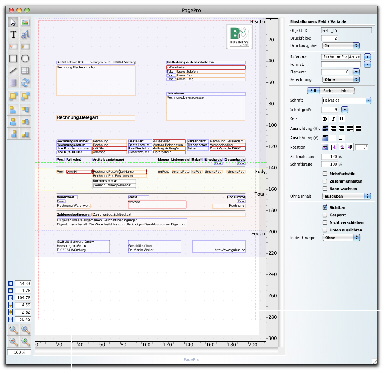Screen dimensions: 389x374
Task: Set horizontal alignment to right
Action: click(342, 128)
